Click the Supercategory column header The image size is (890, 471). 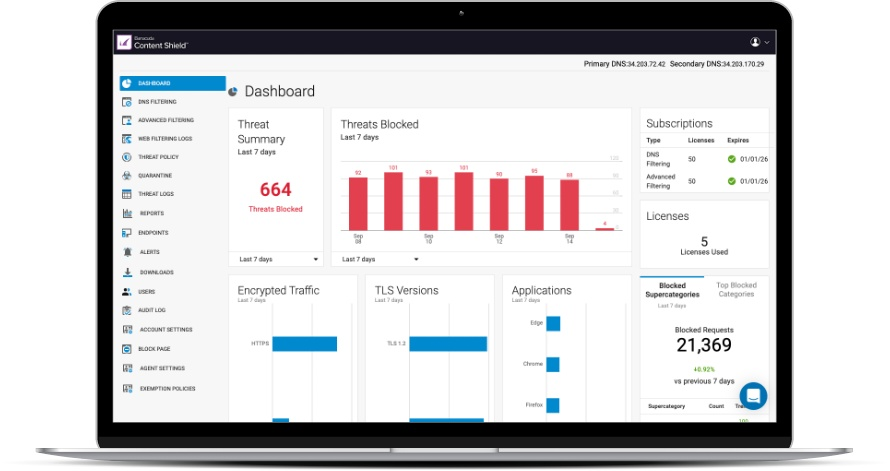(x=666, y=406)
